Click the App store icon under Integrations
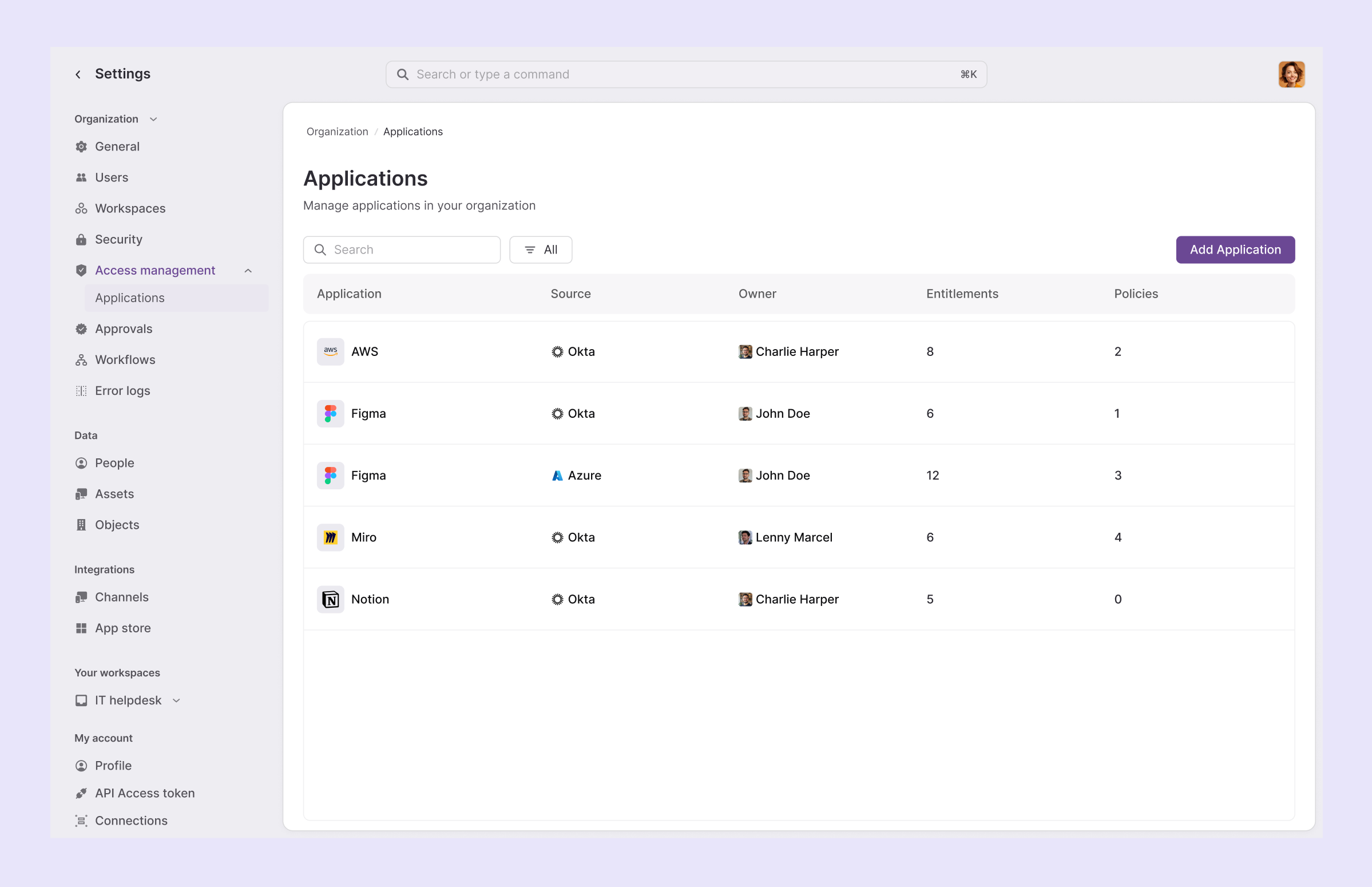The image size is (1372, 887). click(x=81, y=628)
